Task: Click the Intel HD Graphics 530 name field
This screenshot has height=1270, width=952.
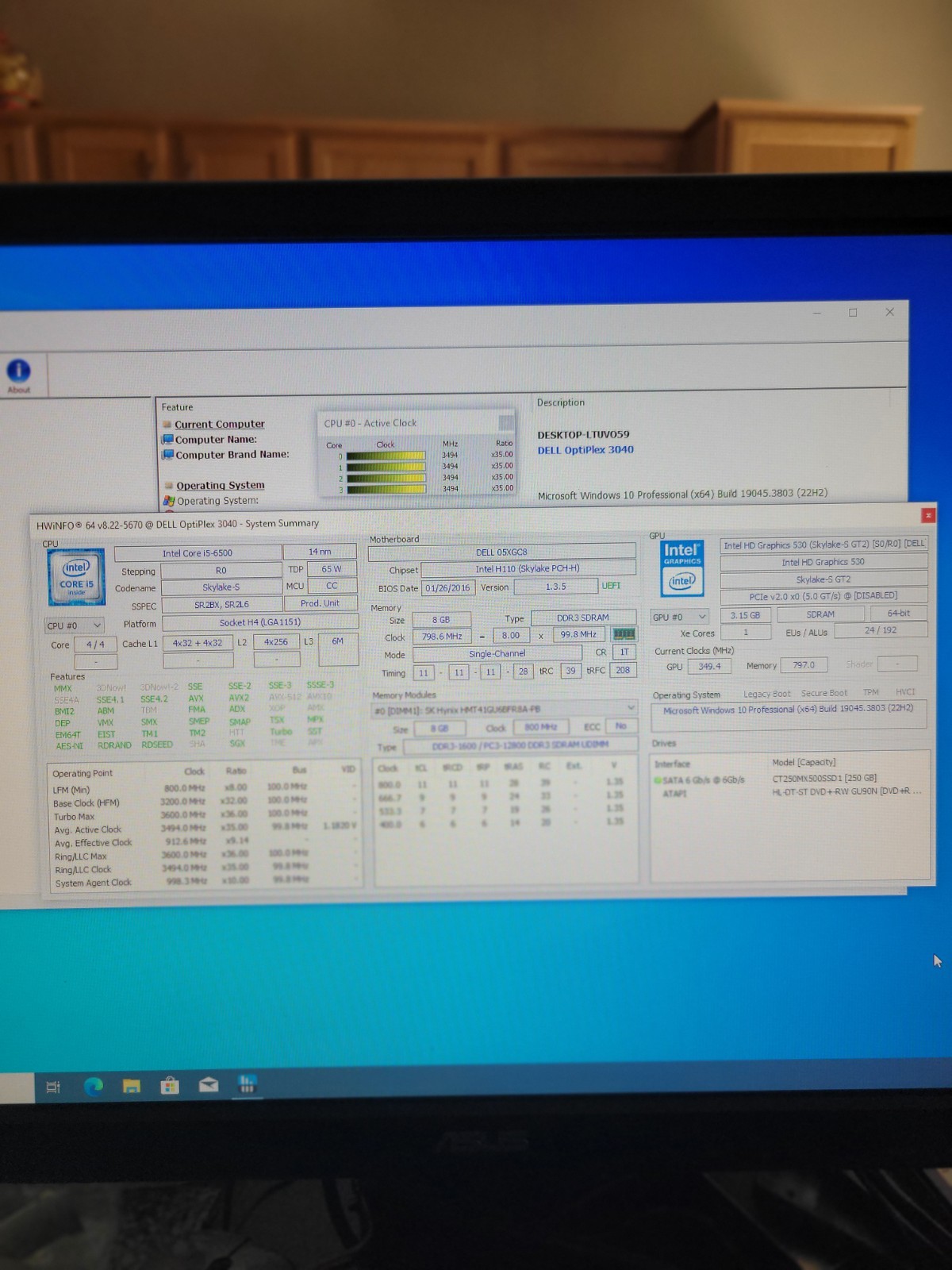Action: point(823,562)
